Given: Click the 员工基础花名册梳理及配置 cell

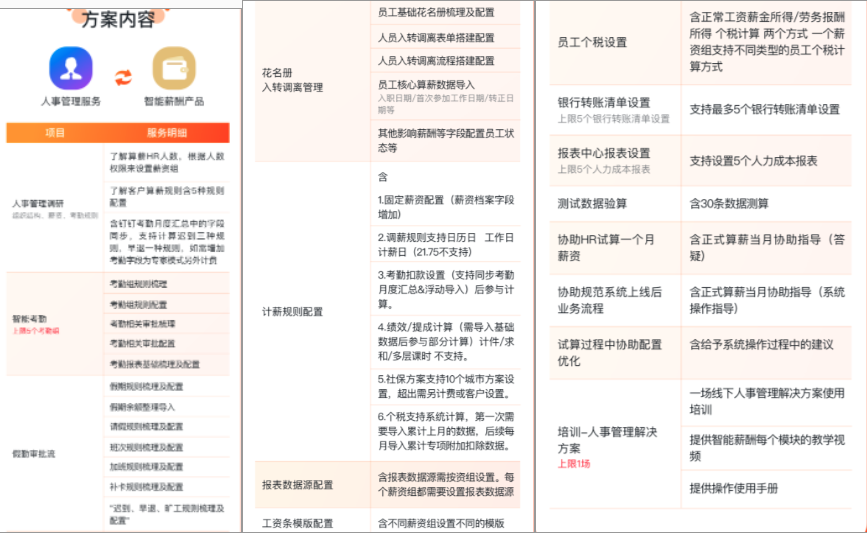Looking at the screenshot, I should [436, 12].
